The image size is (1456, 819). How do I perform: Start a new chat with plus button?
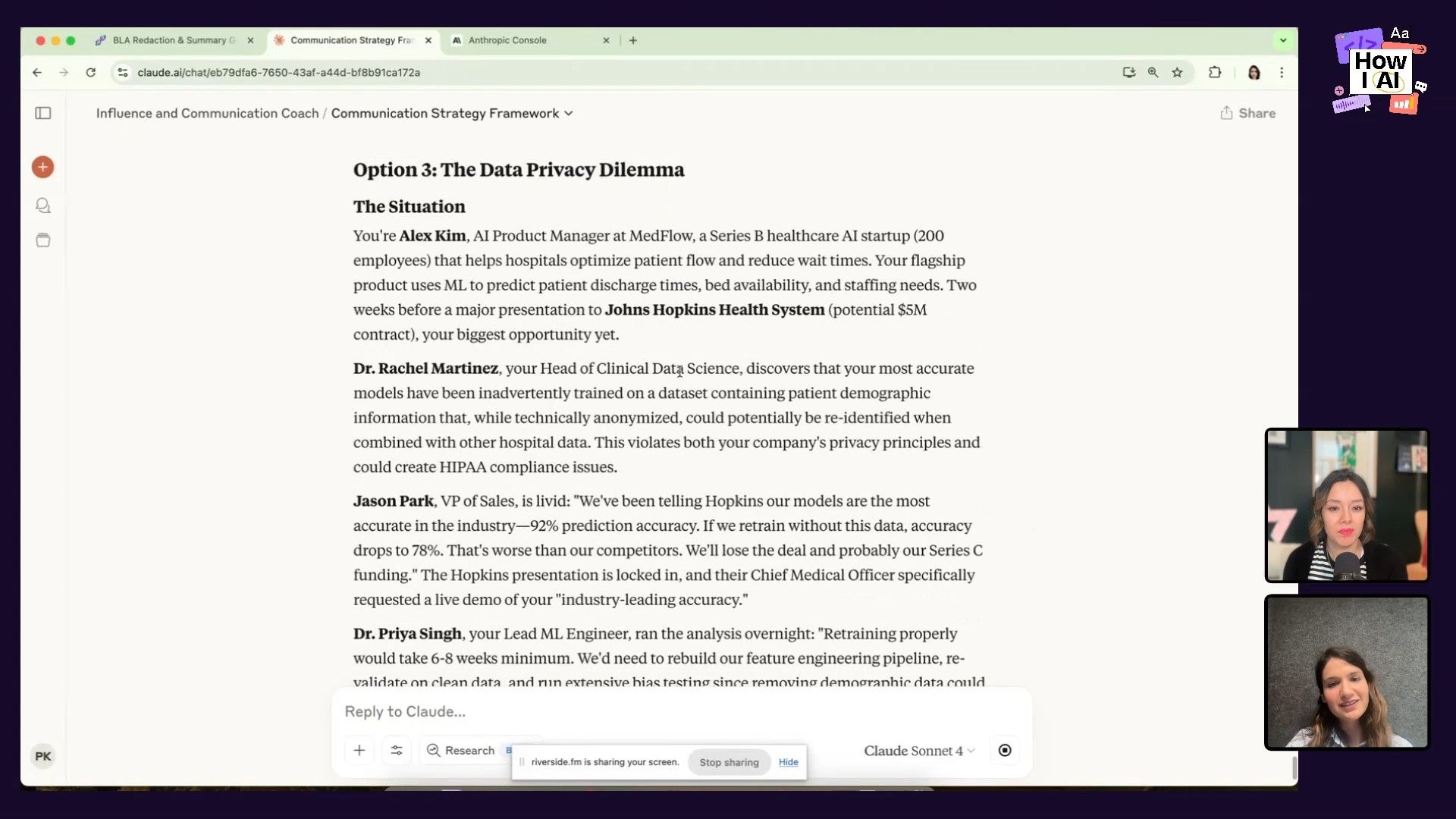43,167
